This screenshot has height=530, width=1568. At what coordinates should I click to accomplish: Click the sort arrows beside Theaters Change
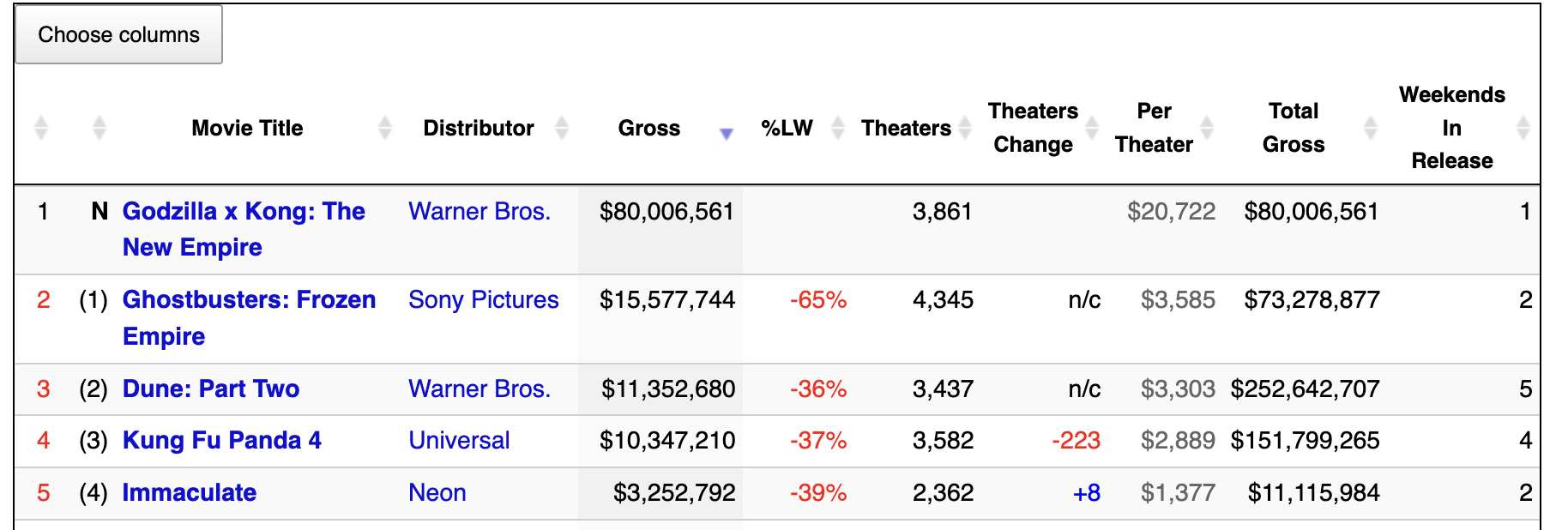pyautogui.click(x=1092, y=128)
